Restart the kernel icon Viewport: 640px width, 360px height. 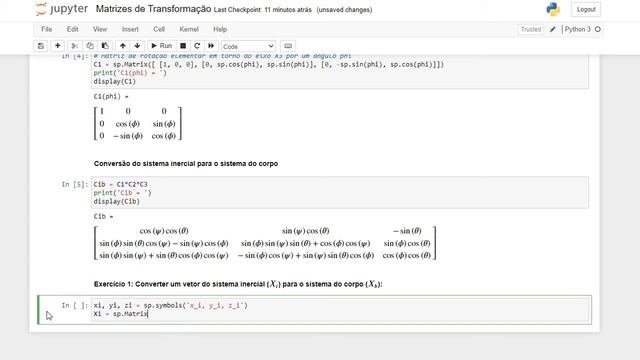[x=197, y=46]
